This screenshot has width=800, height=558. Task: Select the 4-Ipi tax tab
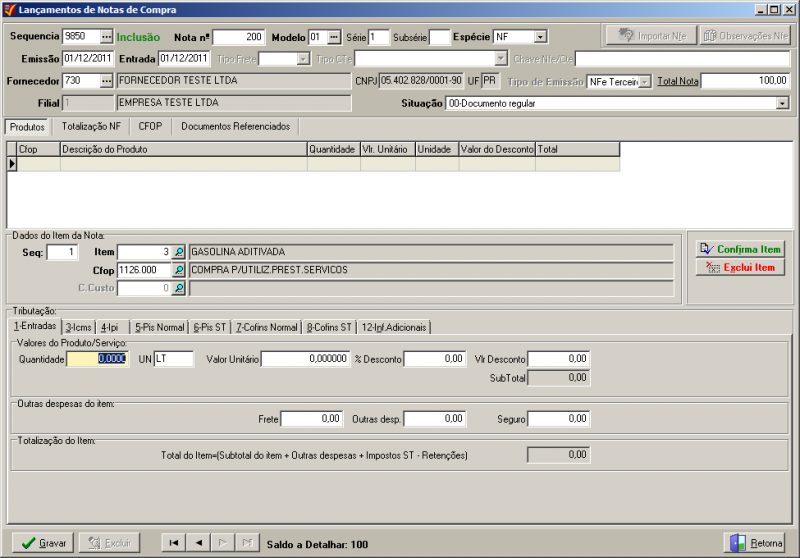coord(110,327)
